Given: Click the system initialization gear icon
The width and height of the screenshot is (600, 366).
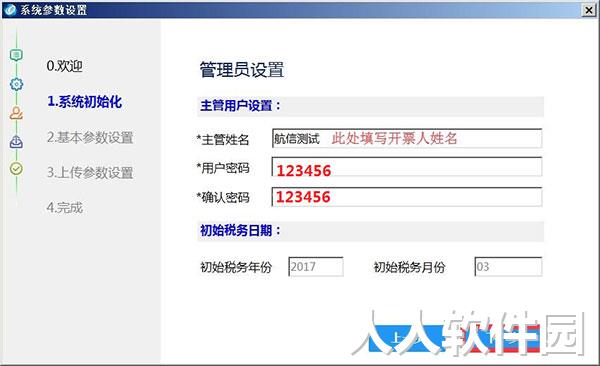Looking at the screenshot, I should point(16,84).
